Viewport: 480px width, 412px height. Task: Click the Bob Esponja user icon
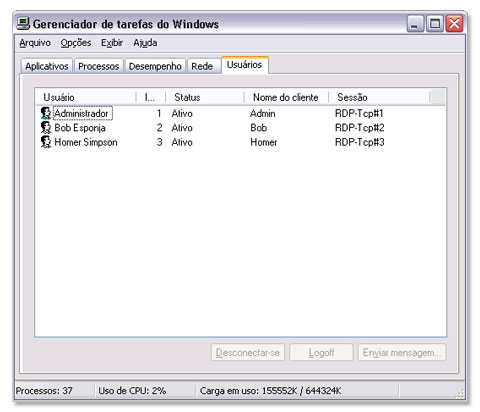tap(46, 128)
